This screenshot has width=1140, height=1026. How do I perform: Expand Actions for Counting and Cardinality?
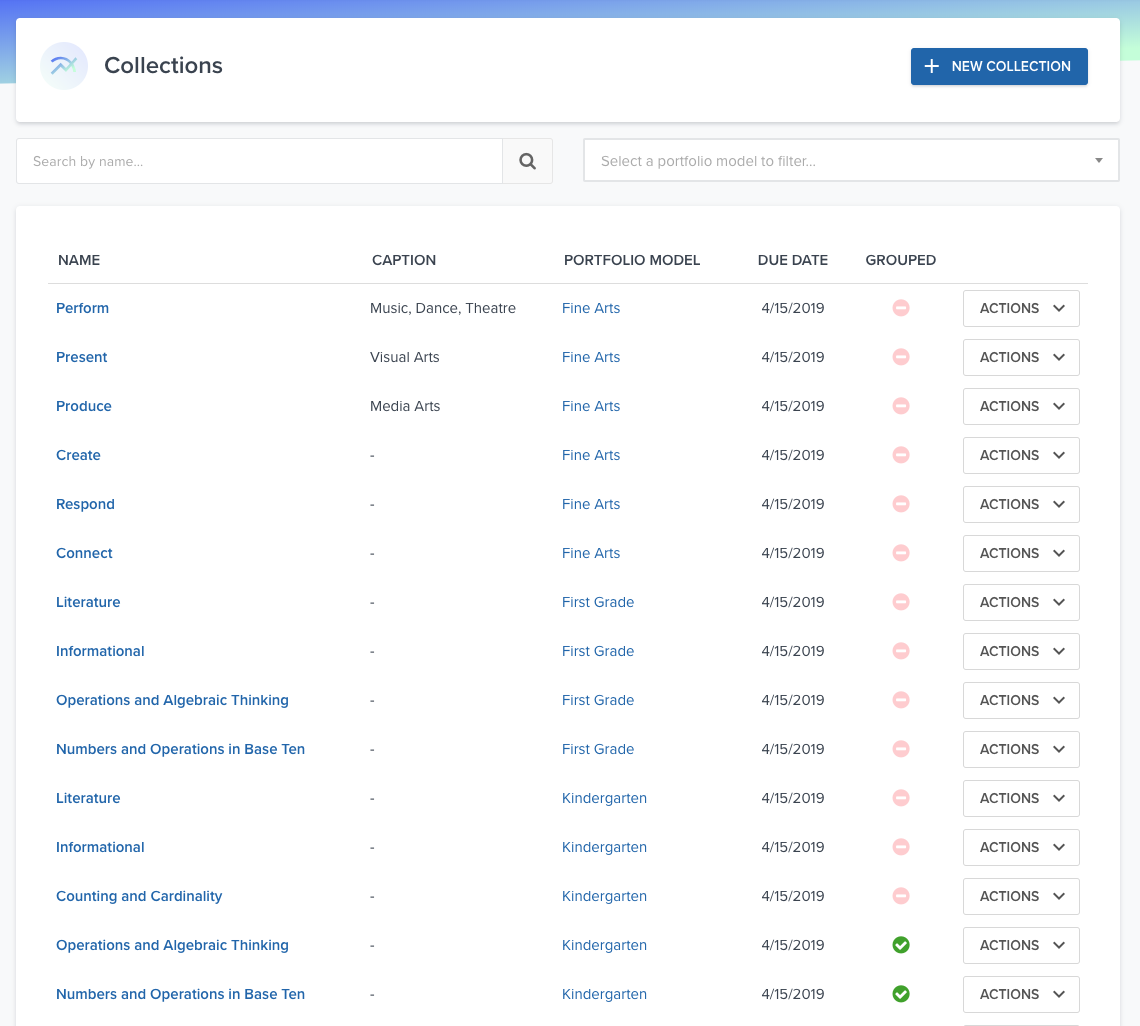(1020, 896)
